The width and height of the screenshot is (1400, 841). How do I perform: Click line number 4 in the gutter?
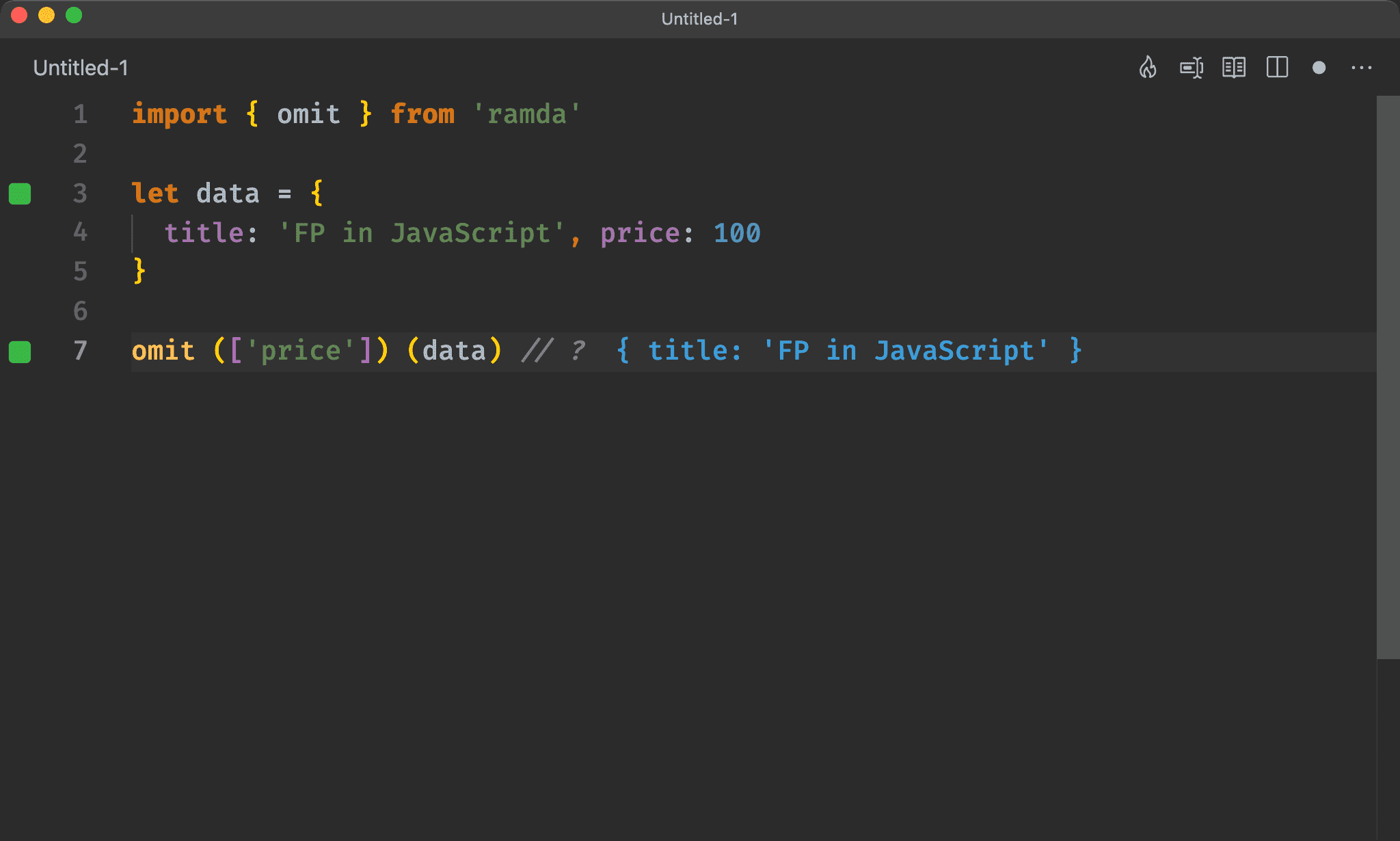[81, 232]
